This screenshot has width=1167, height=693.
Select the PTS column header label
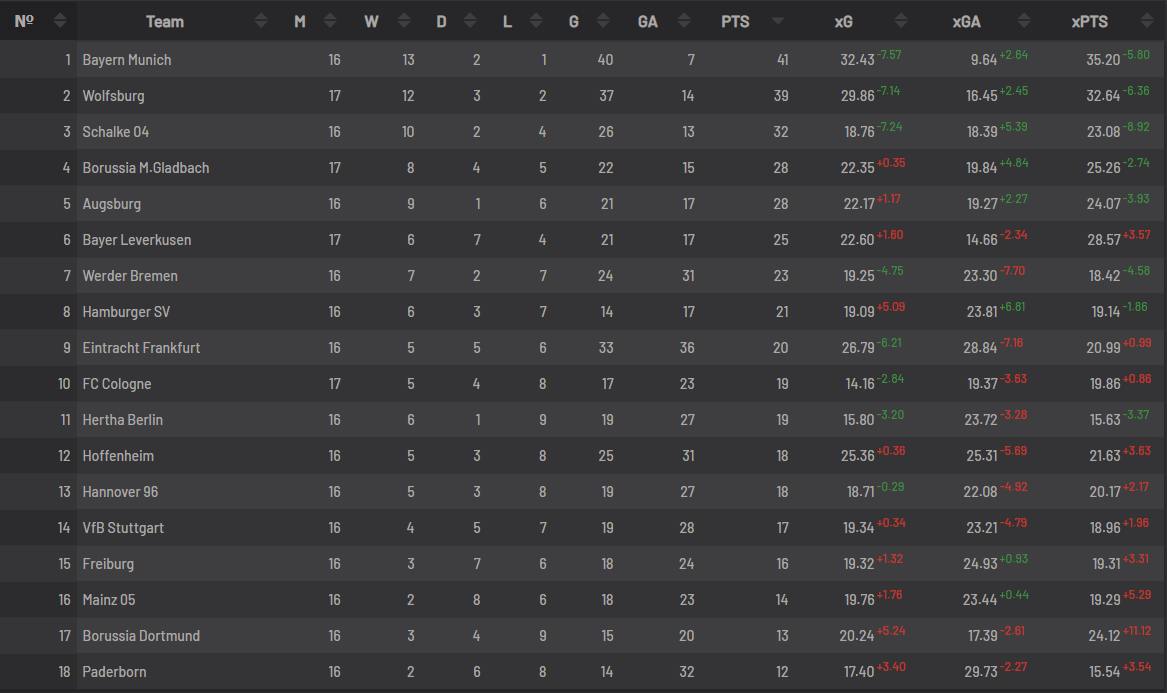coord(735,22)
